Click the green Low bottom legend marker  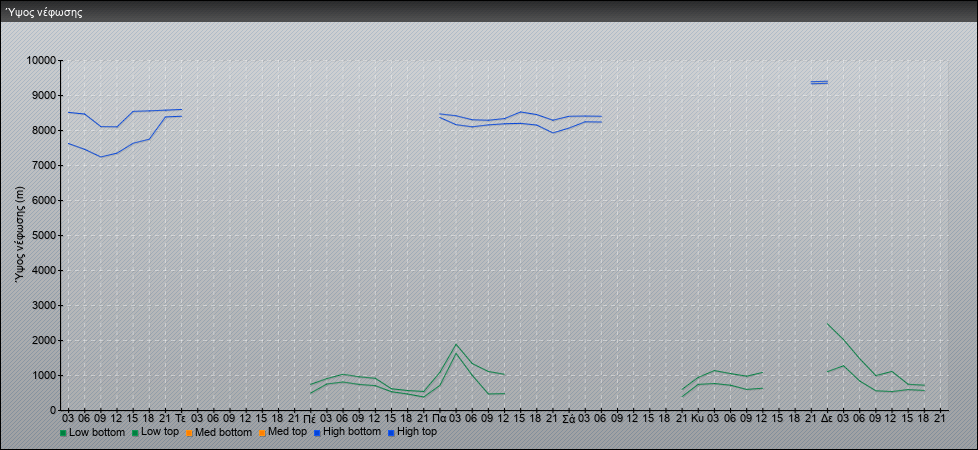[x=64, y=433]
